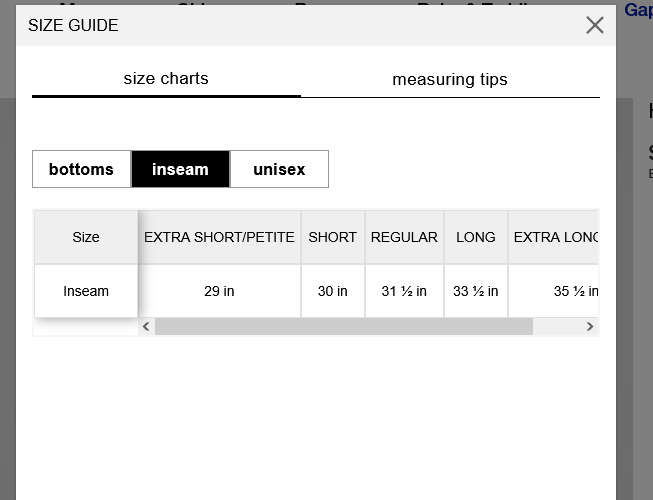
Task: Click the EXTRA SHORT/PETITE column header
Action: [x=219, y=237]
